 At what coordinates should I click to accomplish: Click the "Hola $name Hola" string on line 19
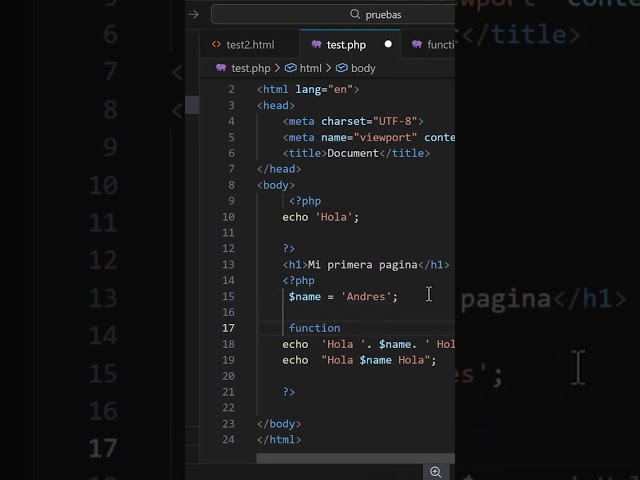pyautogui.click(x=376, y=360)
